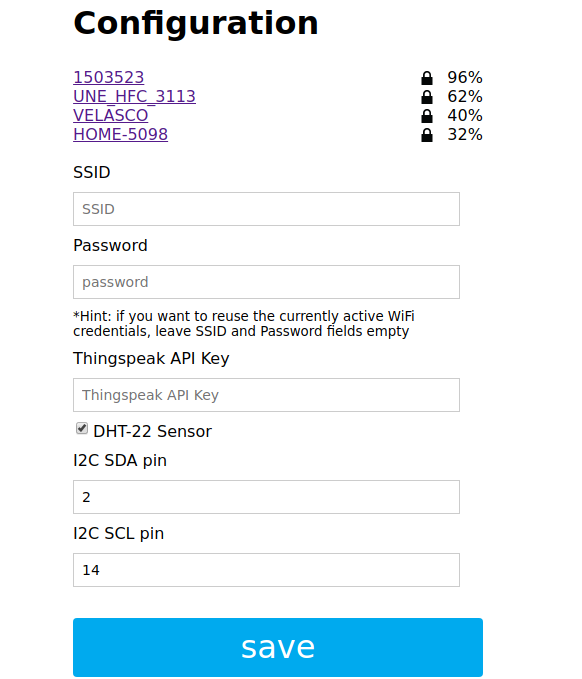Click the 40% signal strength value
Viewport: 582px width, 679px height.
pyautogui.click(x=465, y=116)
